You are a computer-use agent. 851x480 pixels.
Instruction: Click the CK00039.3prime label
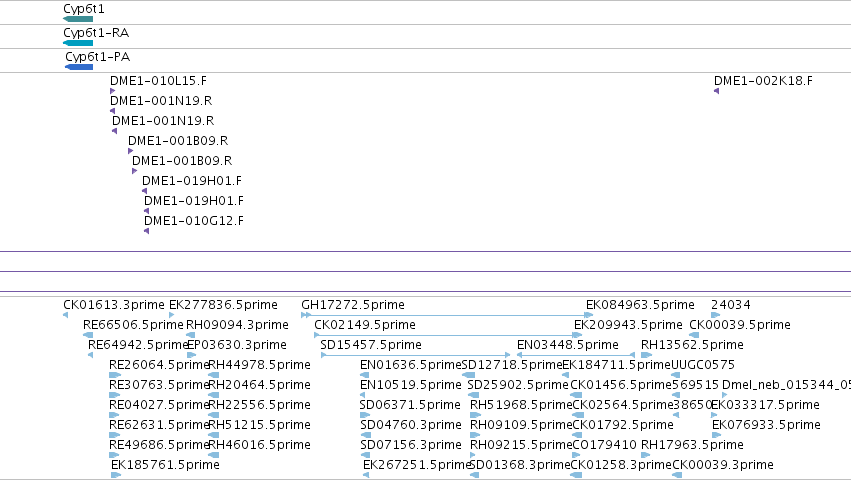click(x=723, y=465)
